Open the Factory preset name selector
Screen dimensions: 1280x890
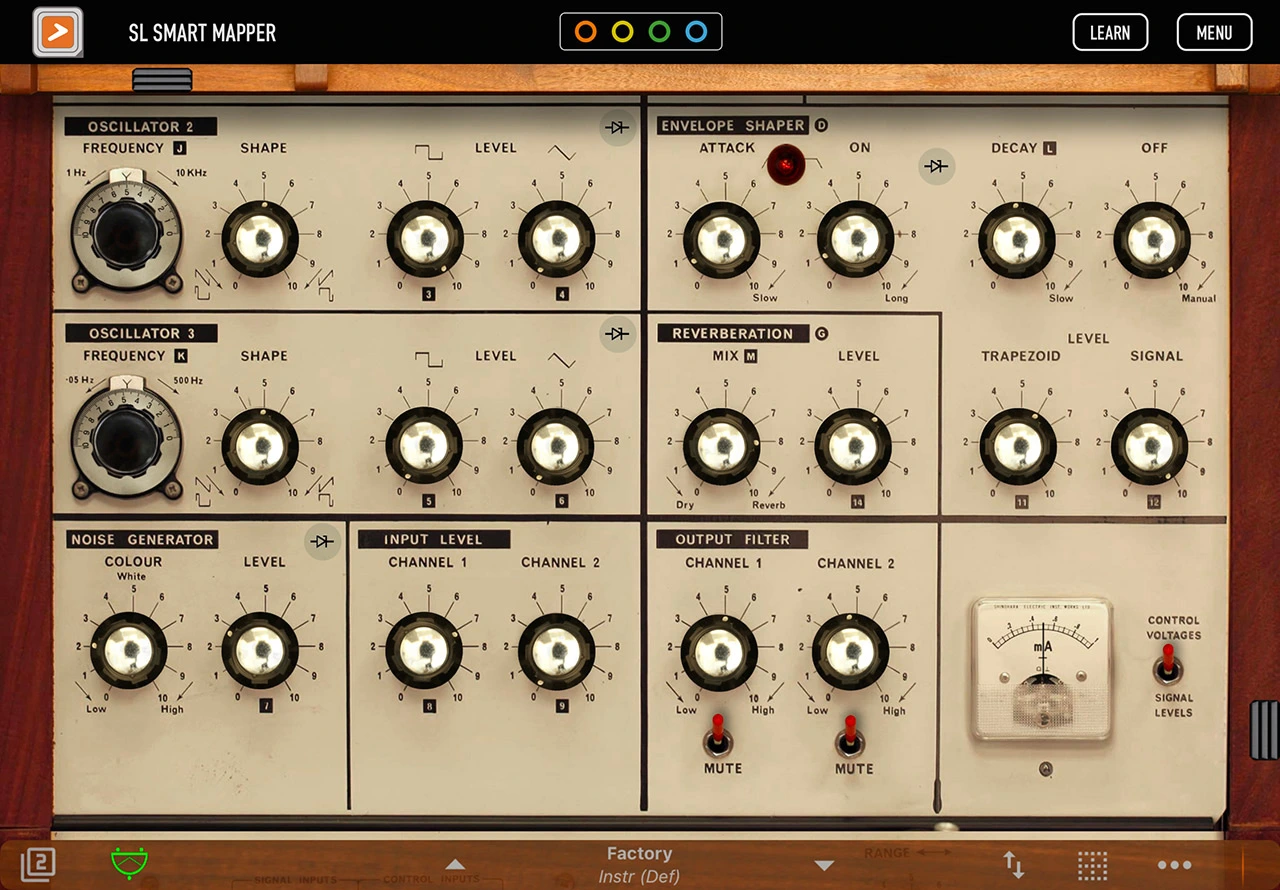(639, 864)
